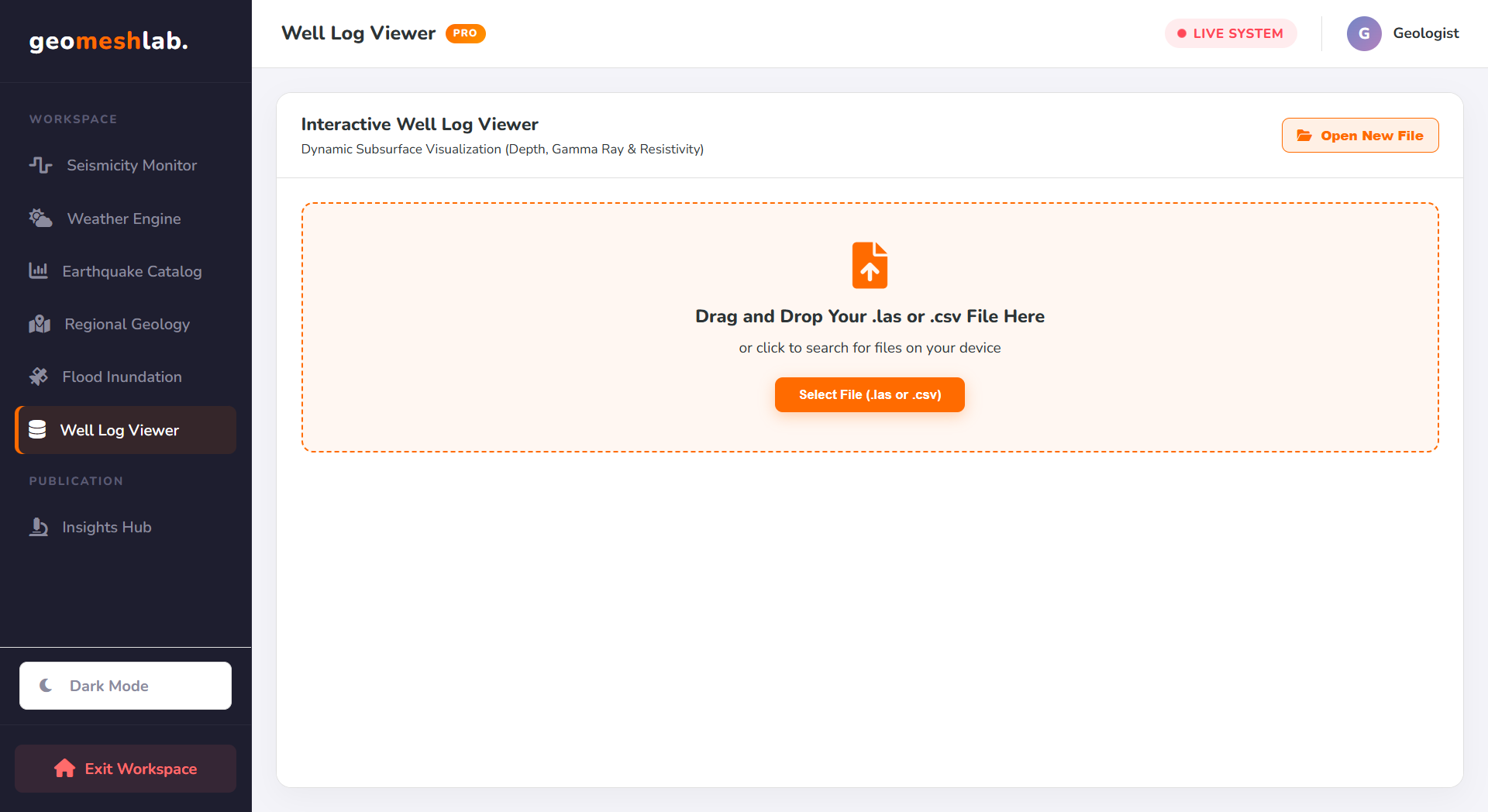Select the Well Log Viewer sidebar item

(126, 430)
